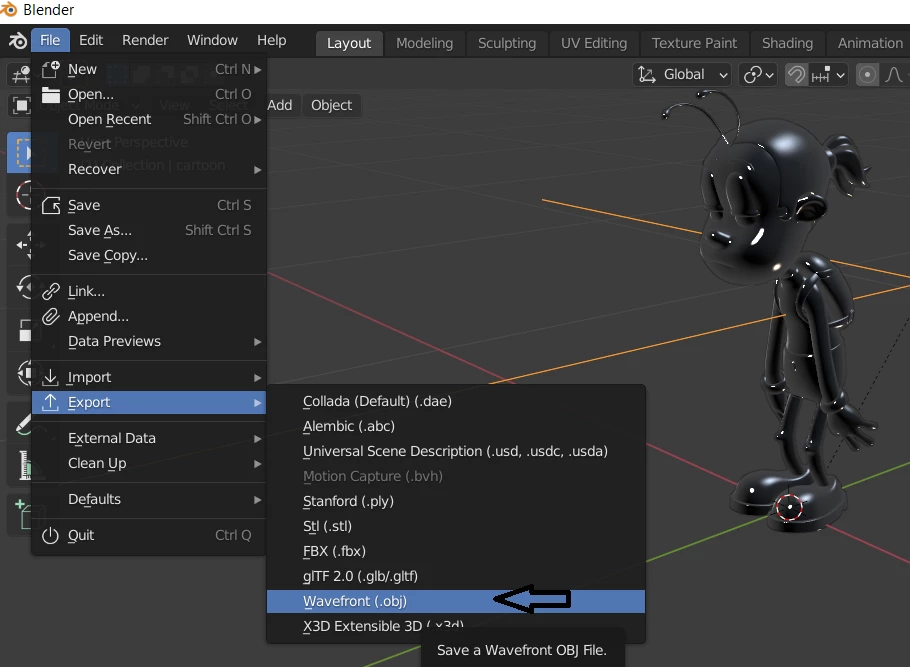Open the Global orientation dropdown
The height and width of the screenshot is (667, 910).
(x=682, y=74)
